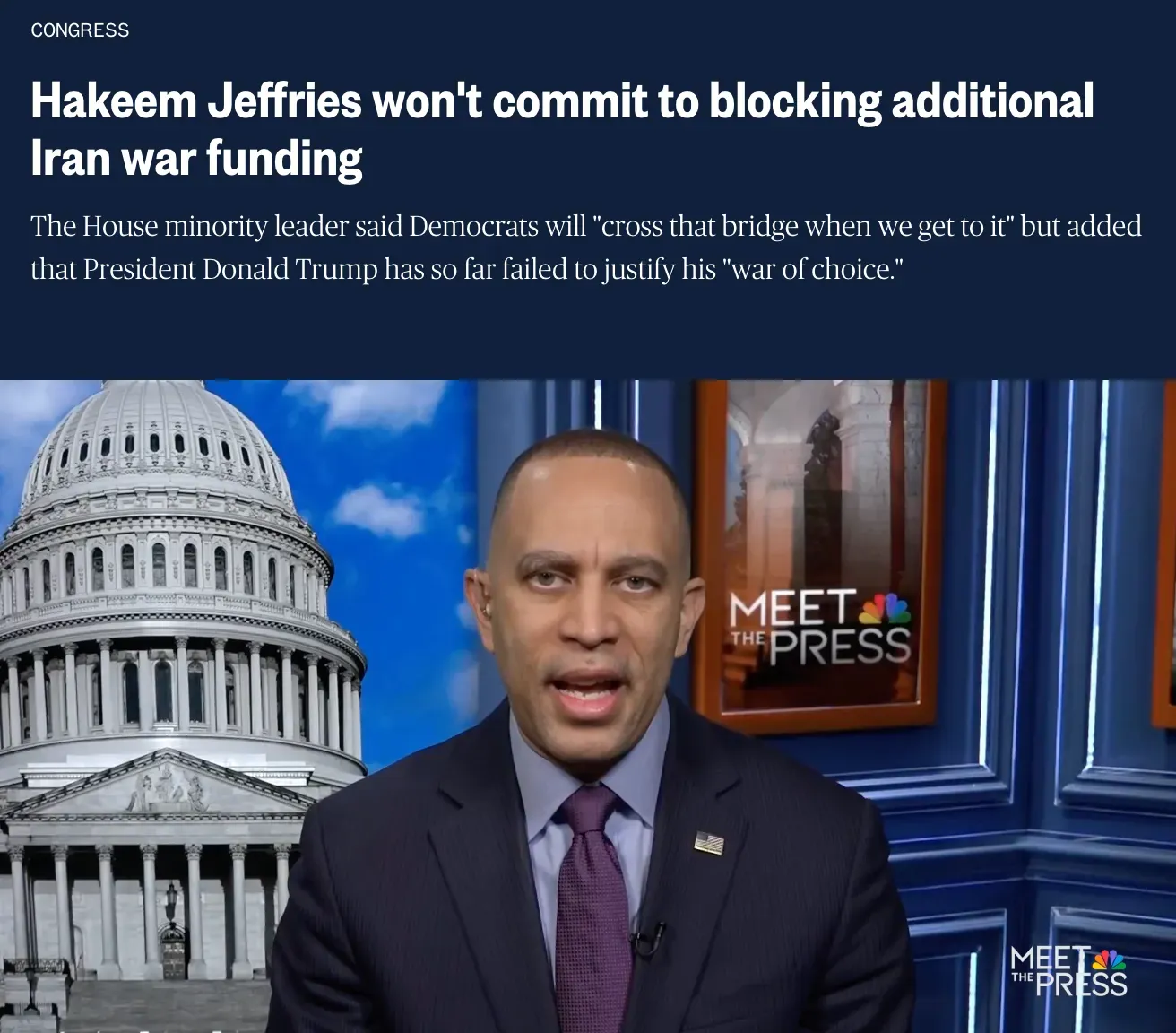
Task: Click the NBC peacock icon in corner watermark
Action: 1109,959
